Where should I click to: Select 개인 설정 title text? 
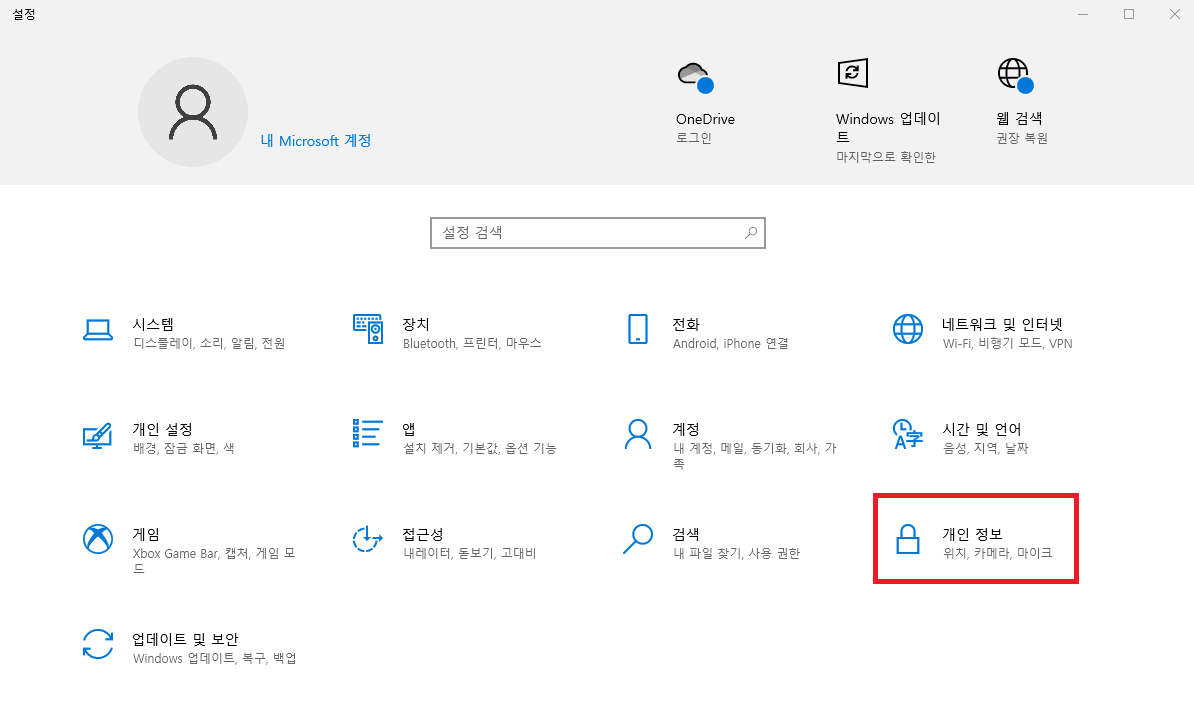coord(162,429)
